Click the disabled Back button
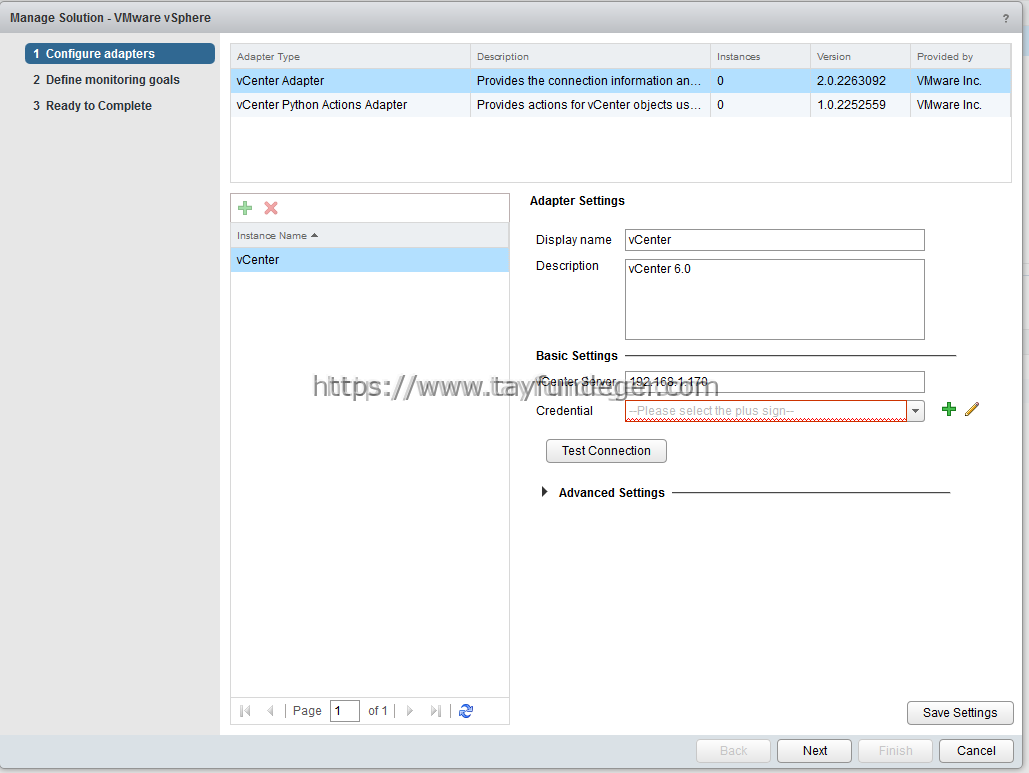The height and width of the screenshot is (773, 1029). click(x=733, y=751)
